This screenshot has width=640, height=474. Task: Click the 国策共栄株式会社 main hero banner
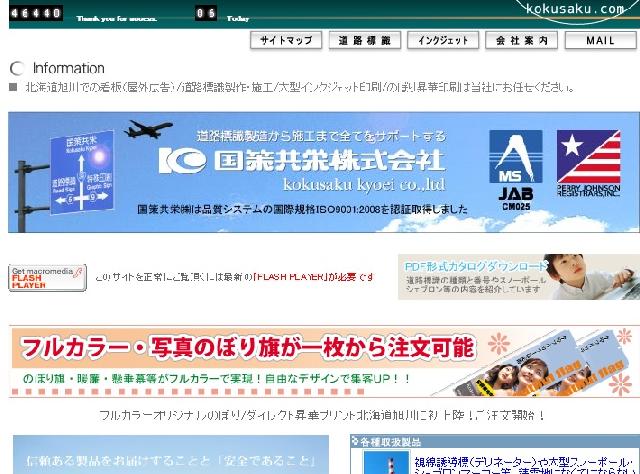click(323, 172)
